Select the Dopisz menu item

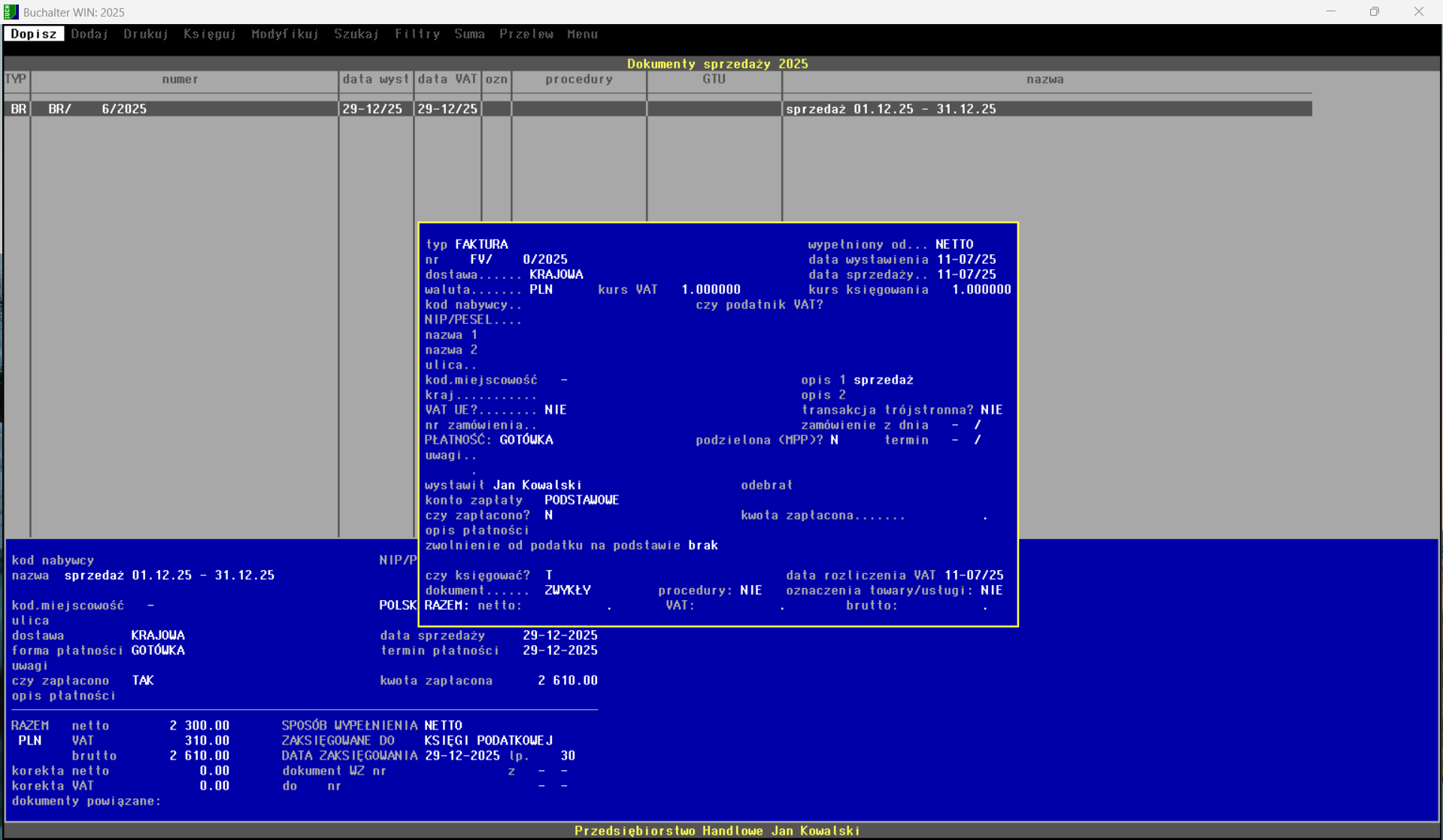34,34
